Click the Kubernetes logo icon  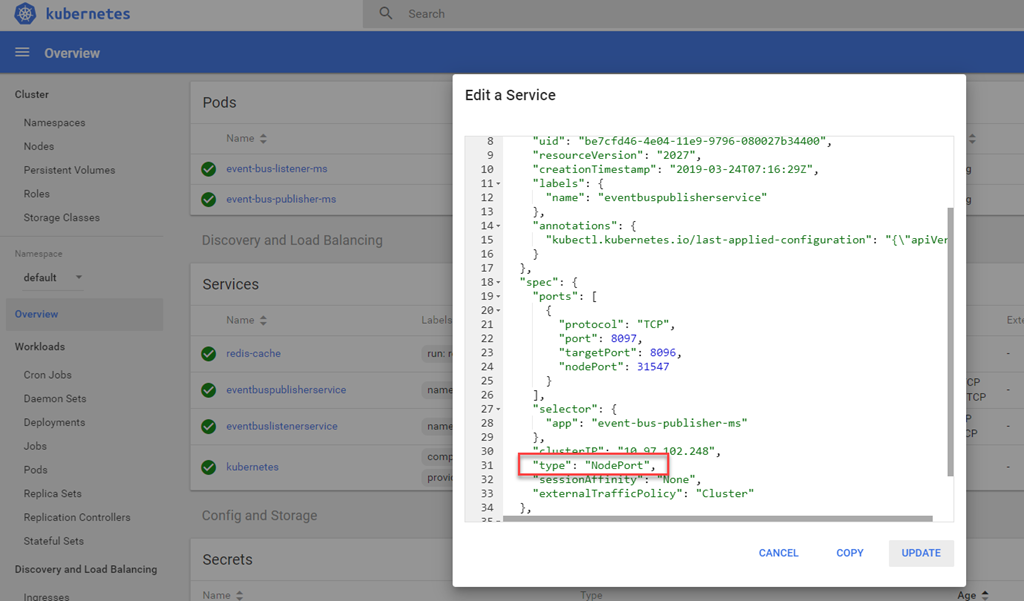[x=26, y=15]
